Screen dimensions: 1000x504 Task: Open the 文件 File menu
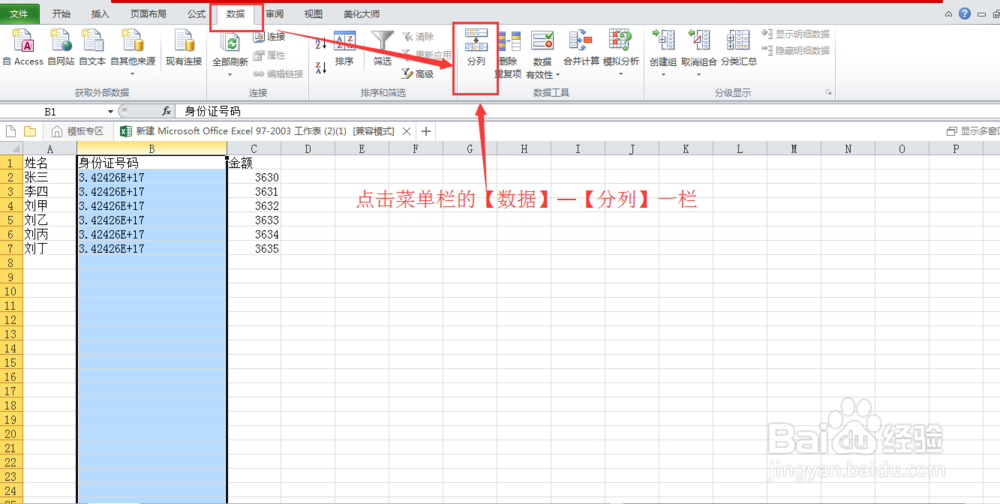click(x=20, y=13)
